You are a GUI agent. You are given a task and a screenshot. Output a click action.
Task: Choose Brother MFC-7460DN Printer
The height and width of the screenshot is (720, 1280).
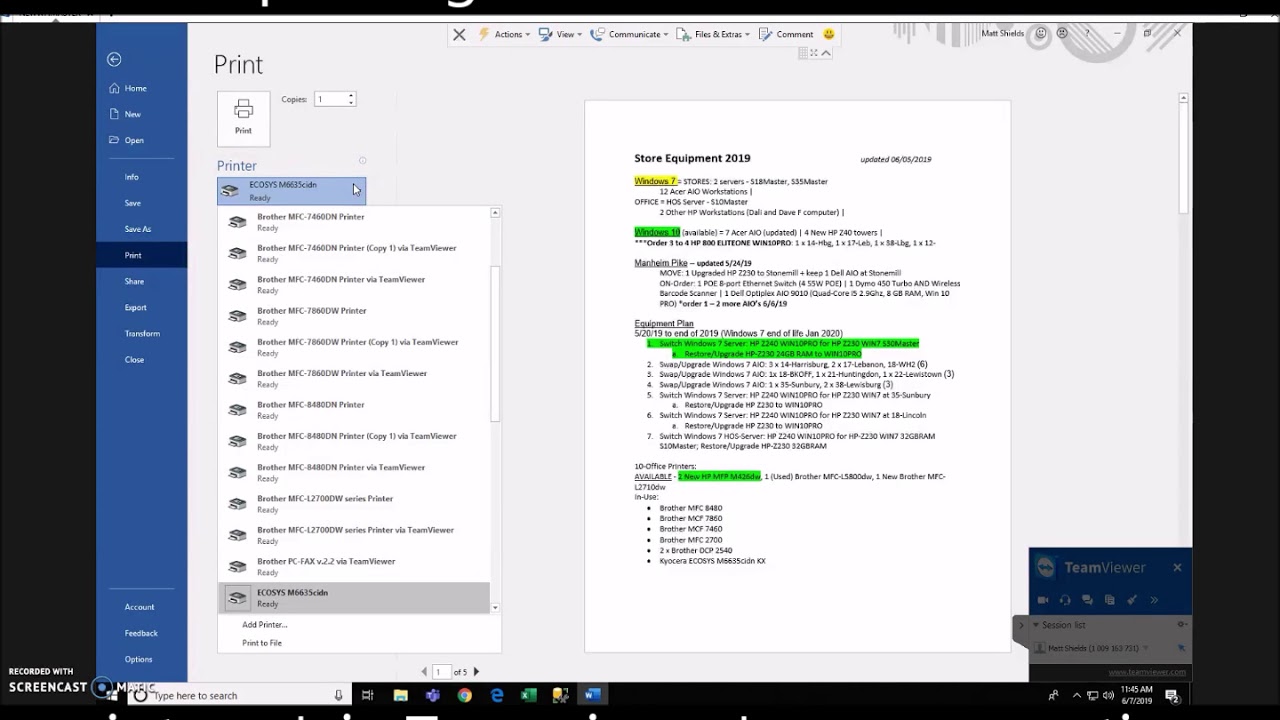[x=354, y=222]
